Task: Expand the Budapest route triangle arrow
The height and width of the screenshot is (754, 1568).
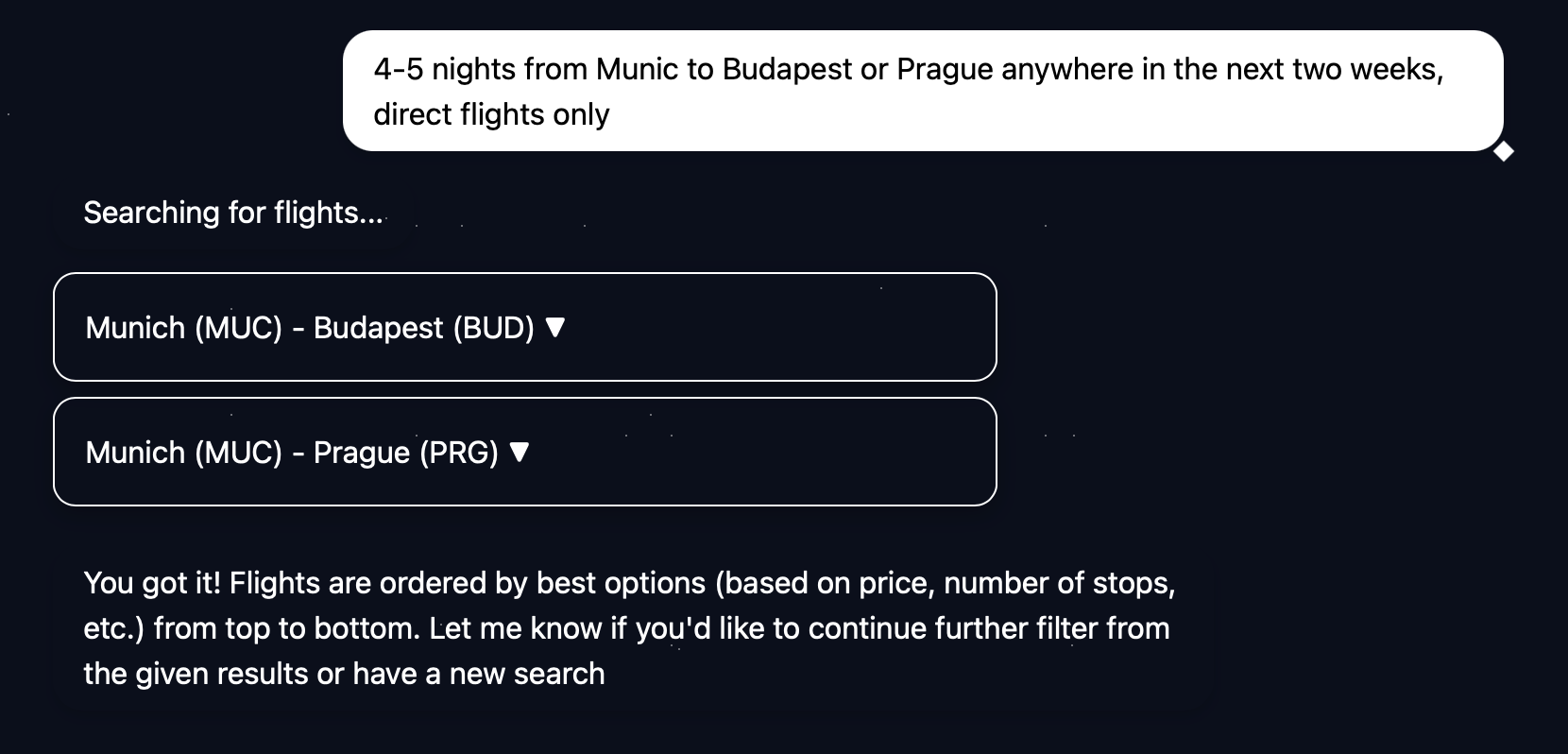Action: pos(555,327)
